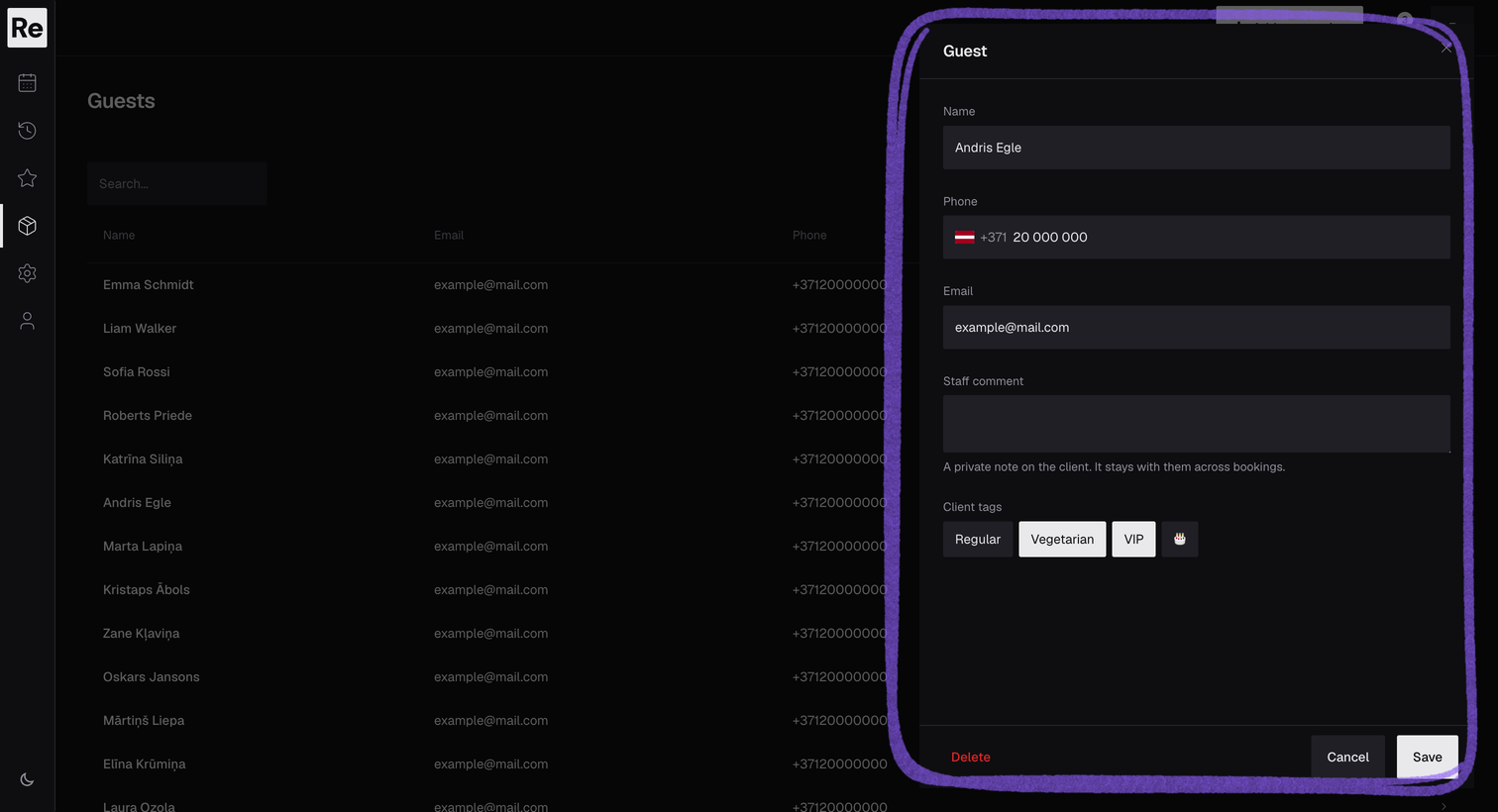Screen dimensions: 1498x812
Task: Toggle dark mode moon icon
Action: point(28,779)
